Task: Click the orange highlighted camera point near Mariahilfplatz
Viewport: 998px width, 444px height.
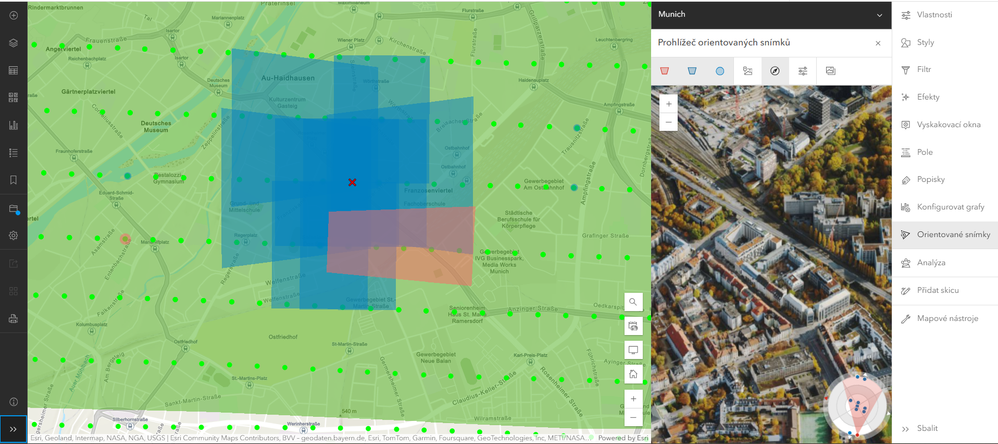Action: click(125, 239)
